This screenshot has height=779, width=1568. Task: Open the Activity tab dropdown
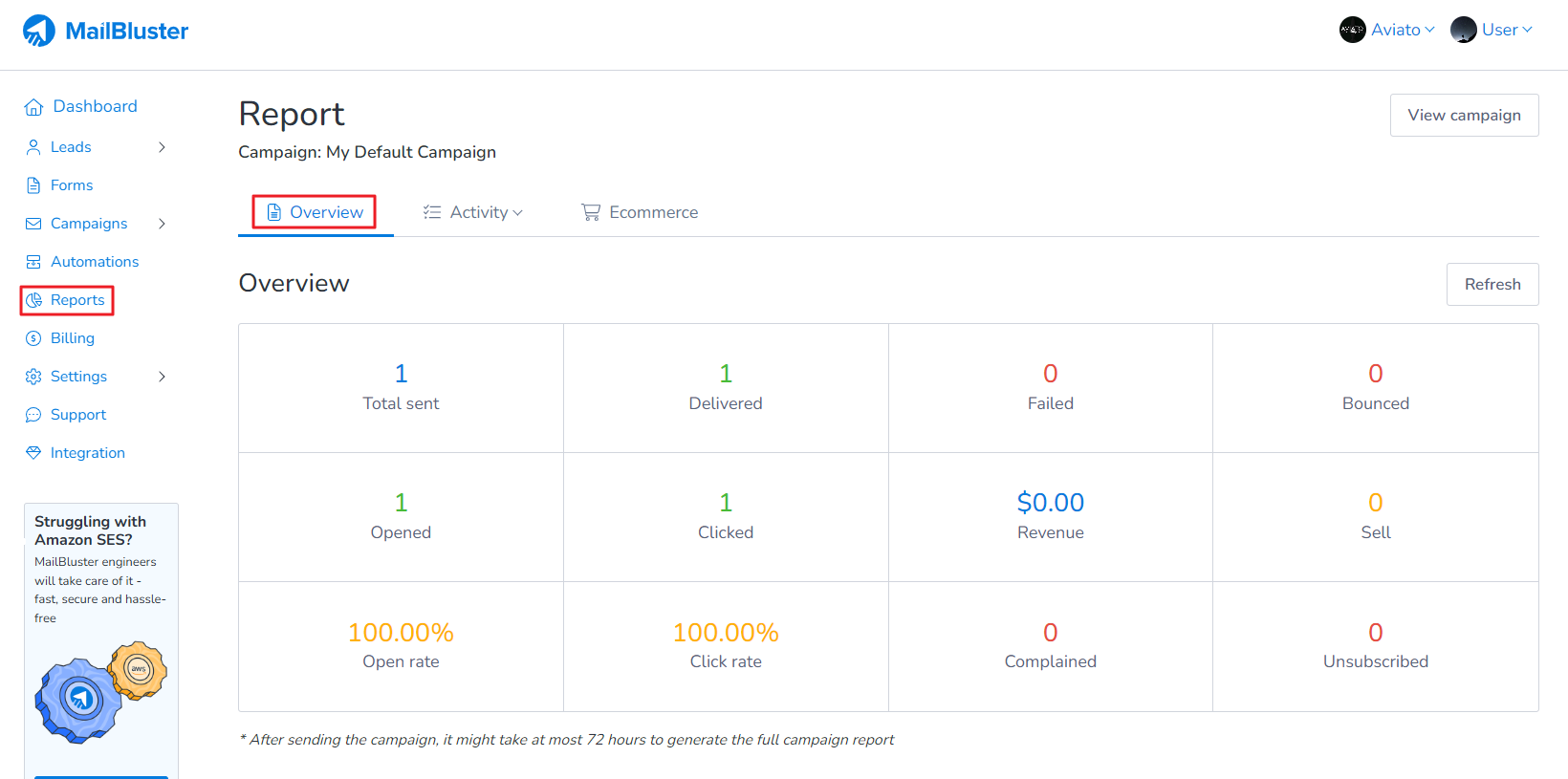click(473, 212)
